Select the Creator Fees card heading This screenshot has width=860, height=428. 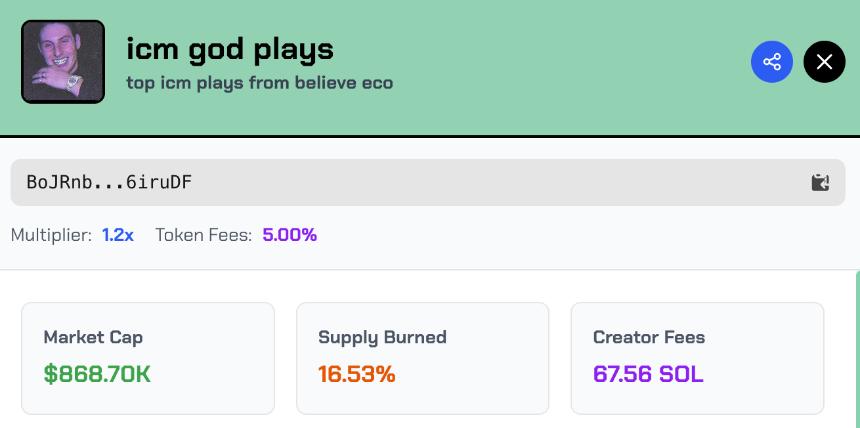click(x=649, y=337)
